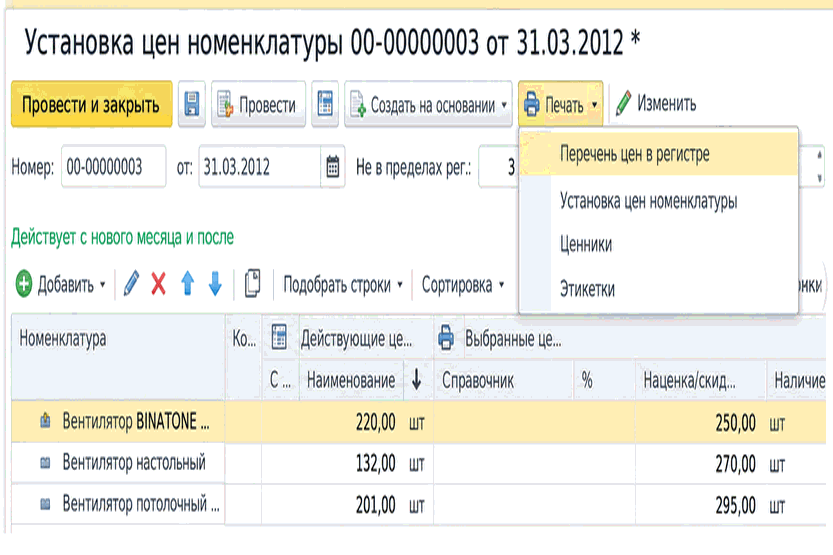Click the Провести button
The width and height of the screenshot is (833, 555).
point(258,105)
